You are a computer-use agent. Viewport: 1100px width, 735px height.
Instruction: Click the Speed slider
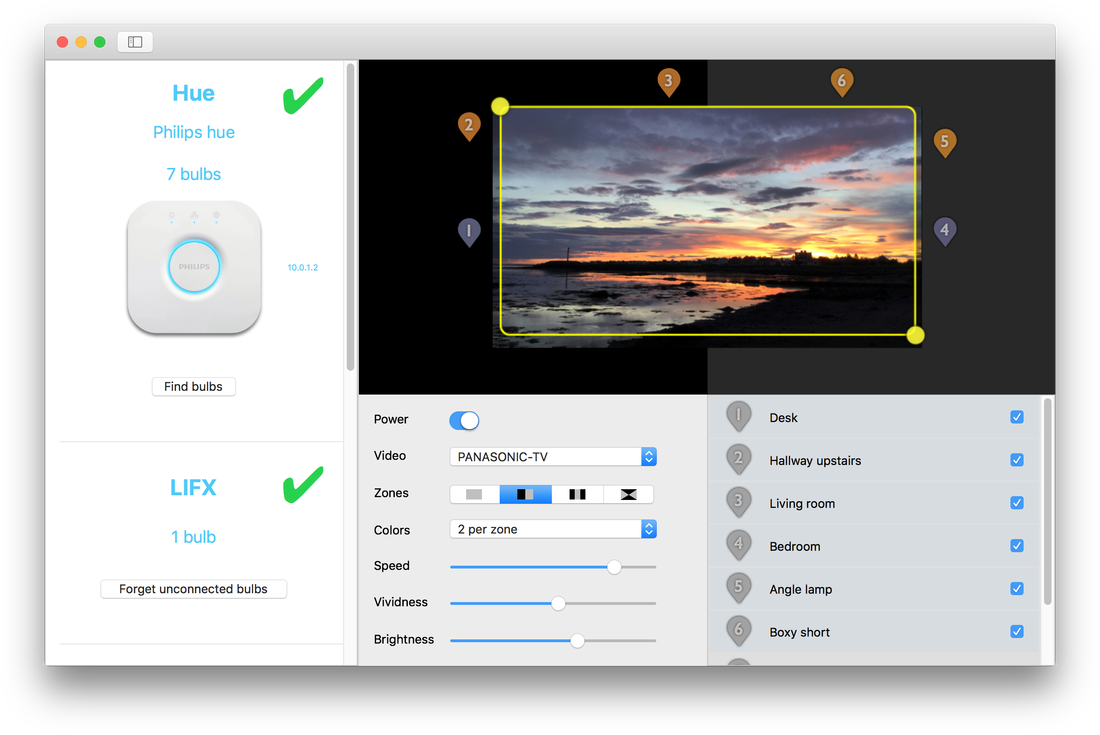[x=553, y=567]
